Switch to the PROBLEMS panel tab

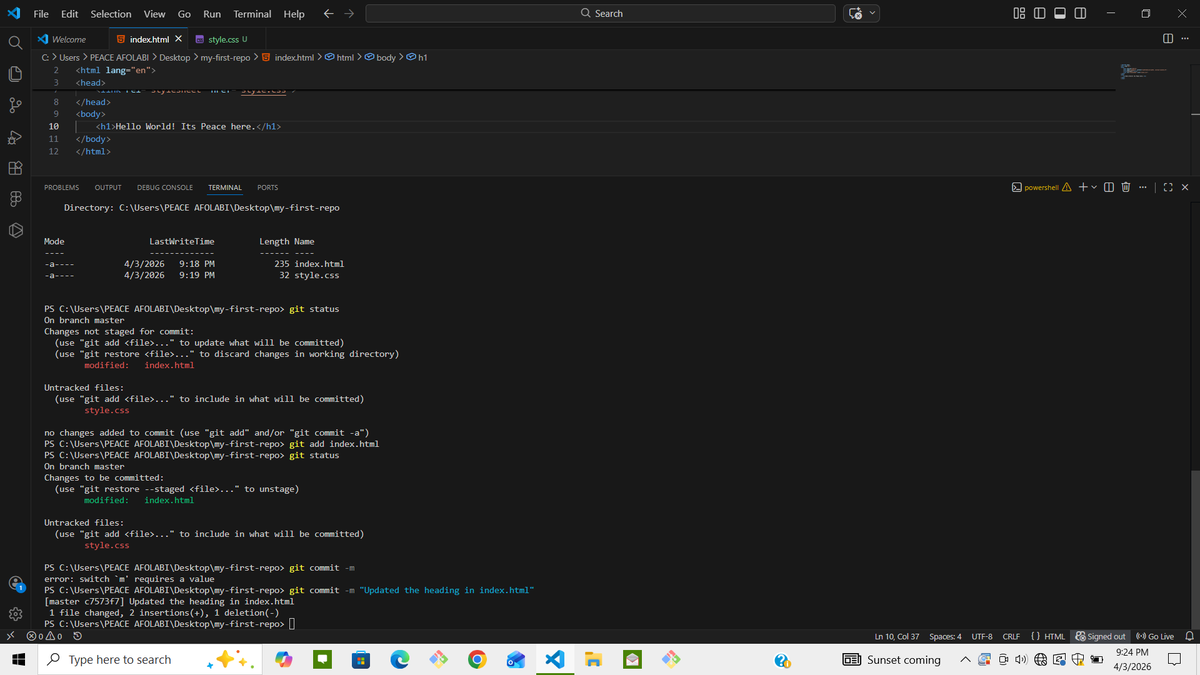(x=62, y=187)
